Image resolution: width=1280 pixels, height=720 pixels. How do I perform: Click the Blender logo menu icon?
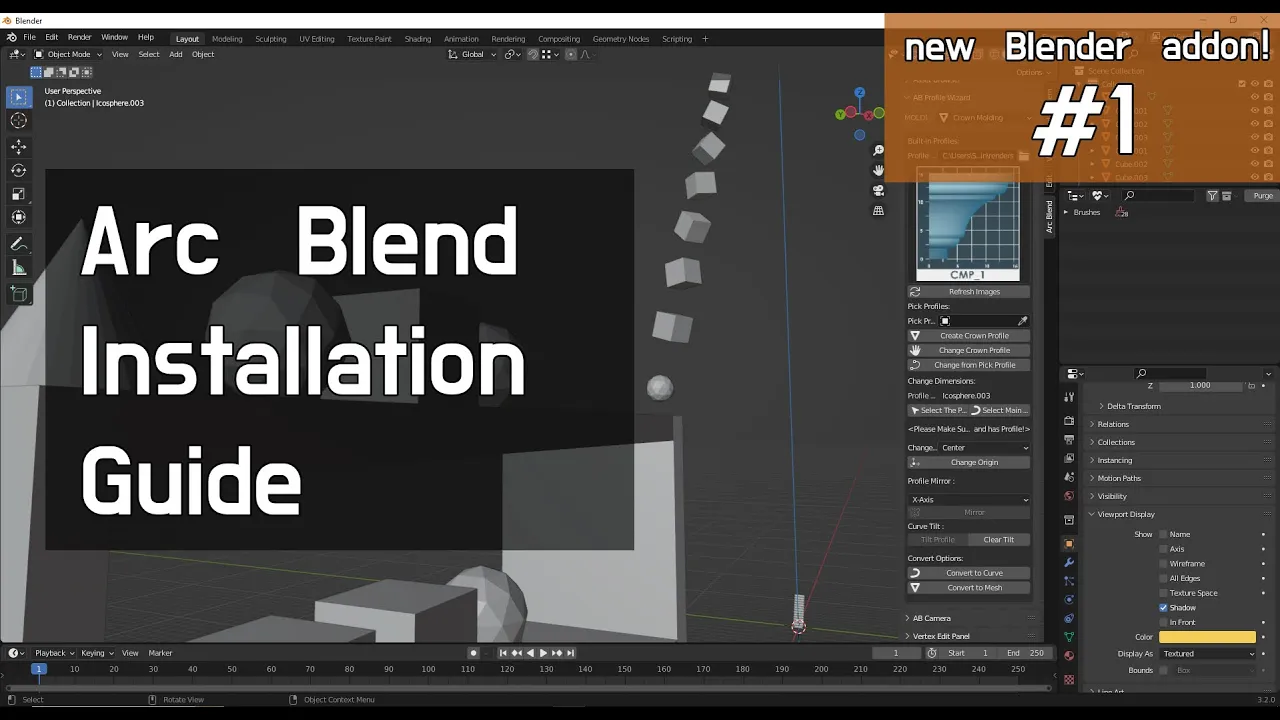11,38
